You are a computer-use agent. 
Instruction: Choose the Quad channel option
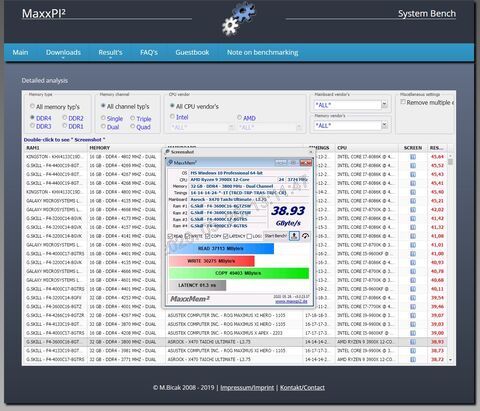tap(133, 127)
